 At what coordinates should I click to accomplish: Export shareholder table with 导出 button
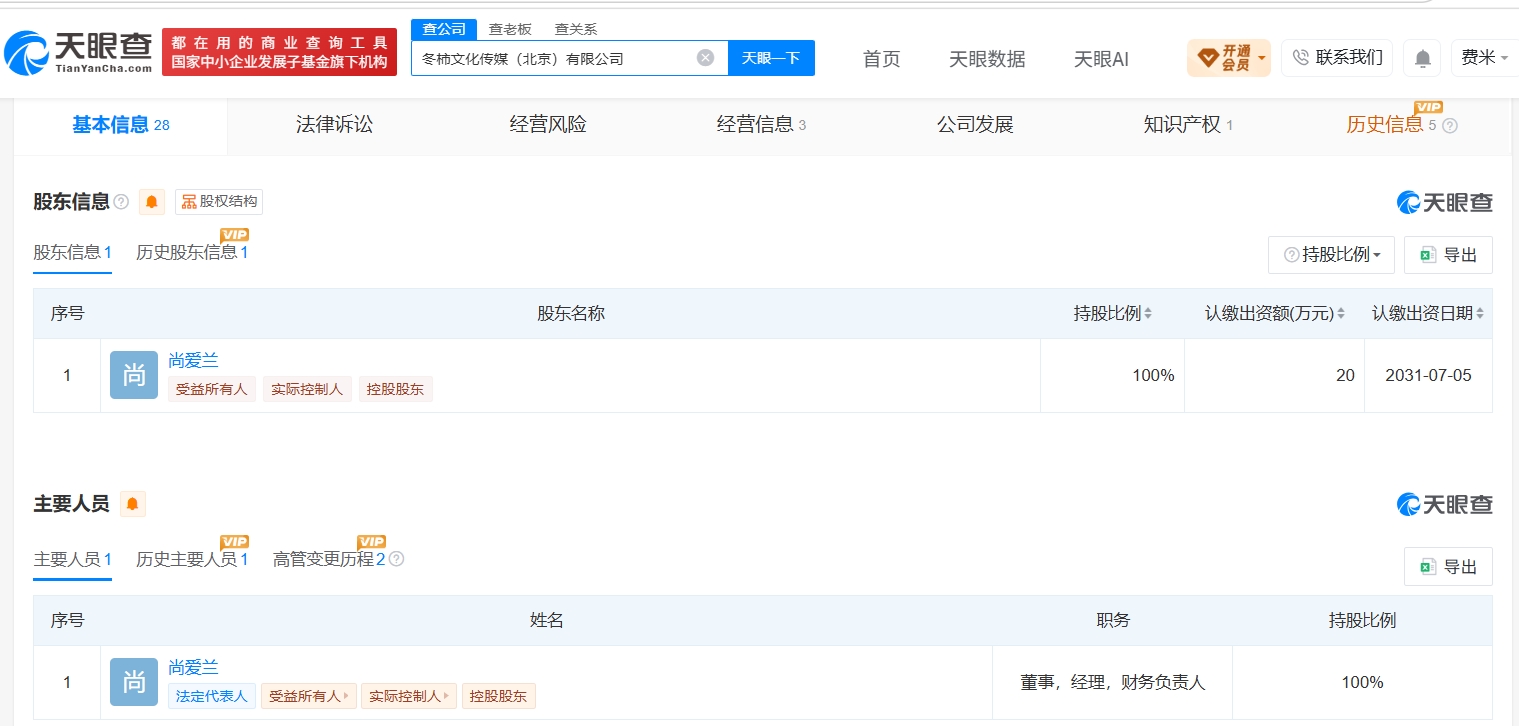(1448, 255)
